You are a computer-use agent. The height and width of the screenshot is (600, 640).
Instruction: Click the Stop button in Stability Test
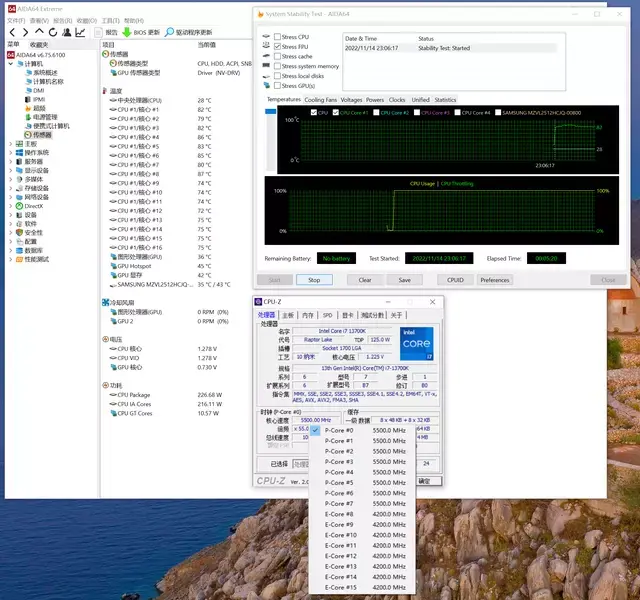coord(314,280)
